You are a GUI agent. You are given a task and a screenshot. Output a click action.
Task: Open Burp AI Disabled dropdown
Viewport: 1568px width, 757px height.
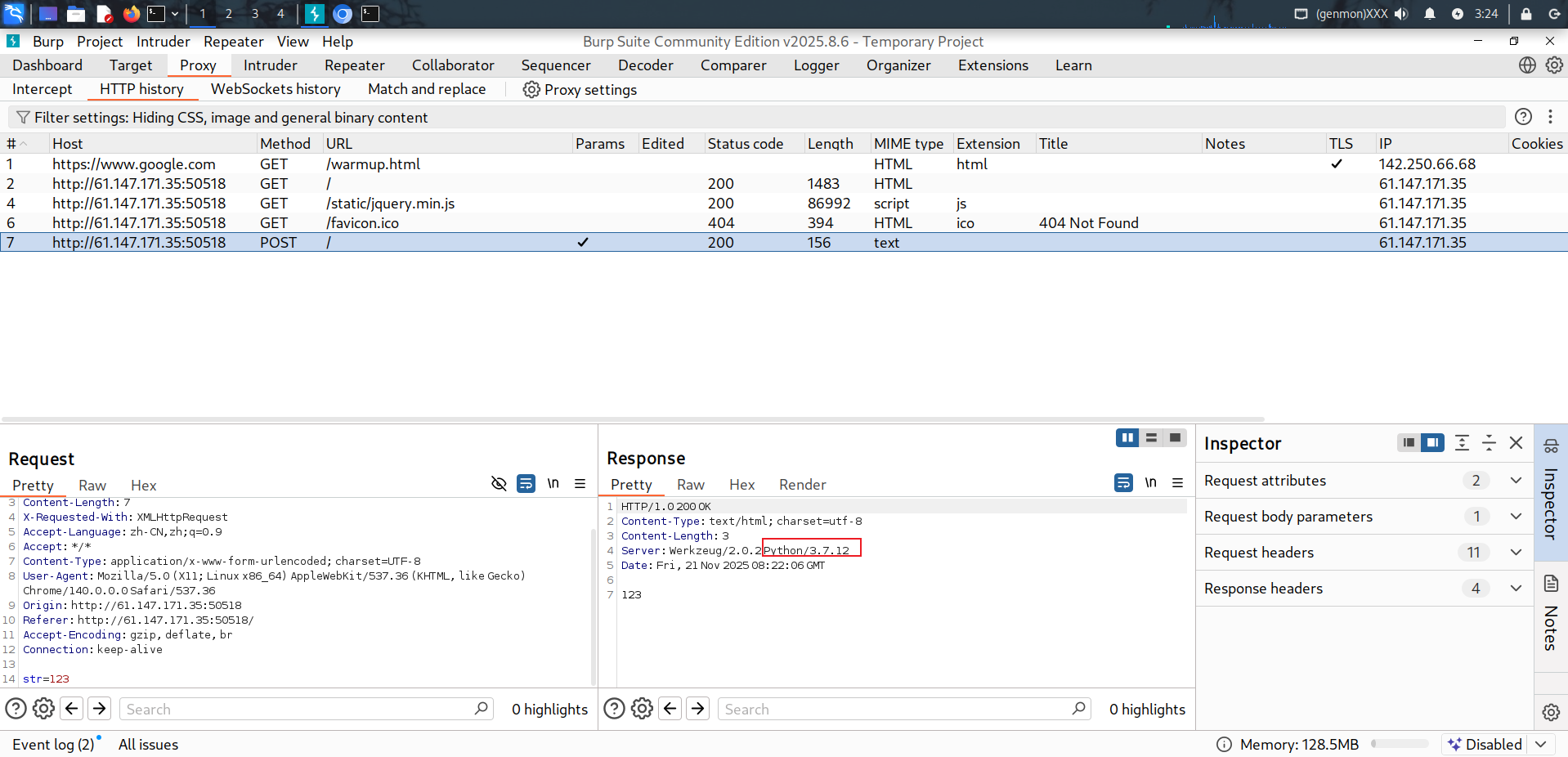tap(1540, 745)
